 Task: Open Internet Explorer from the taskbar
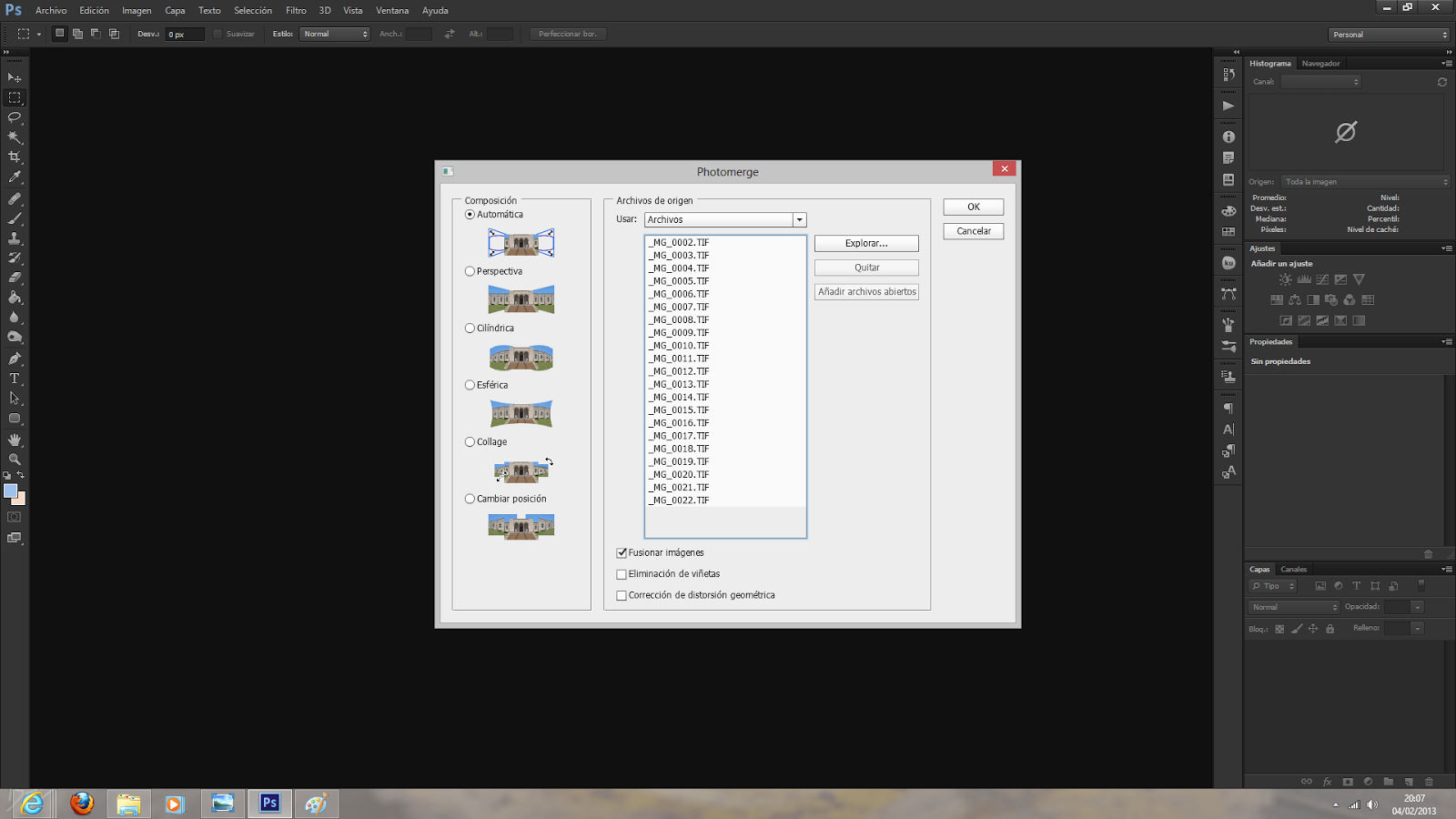click(x=33, y=804)
